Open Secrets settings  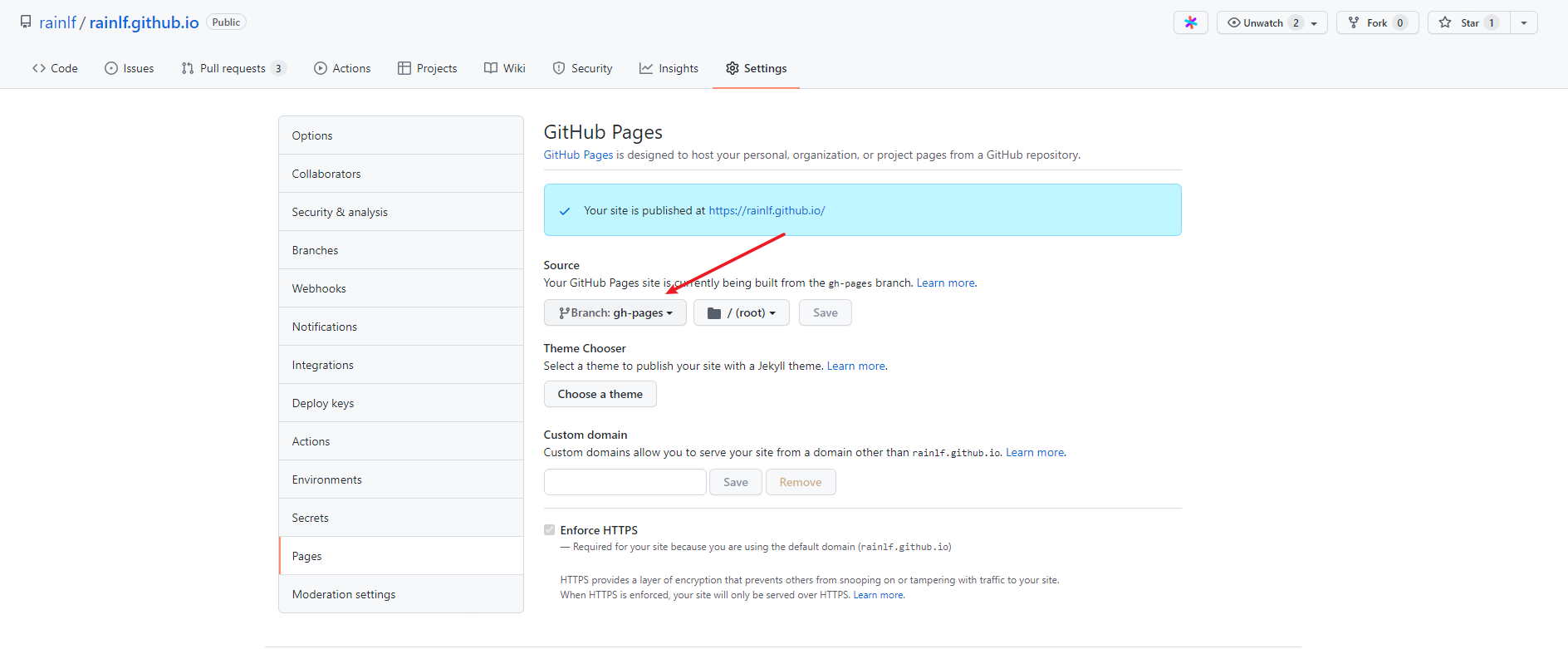point(401,518)
